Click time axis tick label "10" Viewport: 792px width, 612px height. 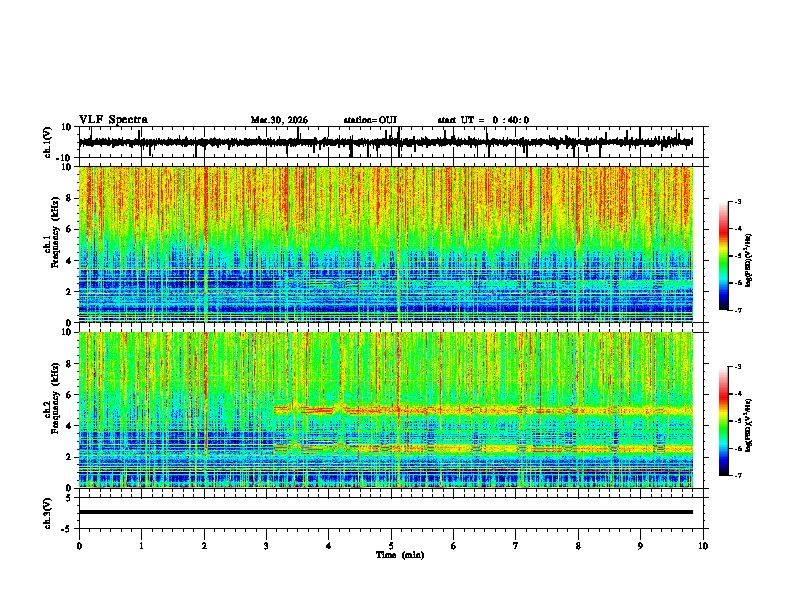tap(703, 546)
